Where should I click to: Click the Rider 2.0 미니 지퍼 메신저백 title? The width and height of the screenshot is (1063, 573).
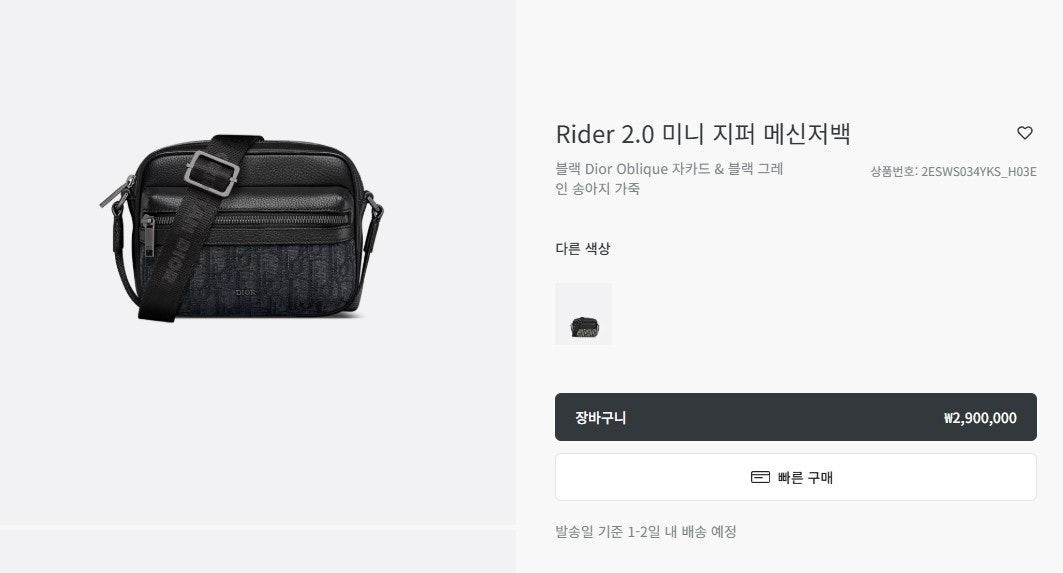tap(703, 134)
